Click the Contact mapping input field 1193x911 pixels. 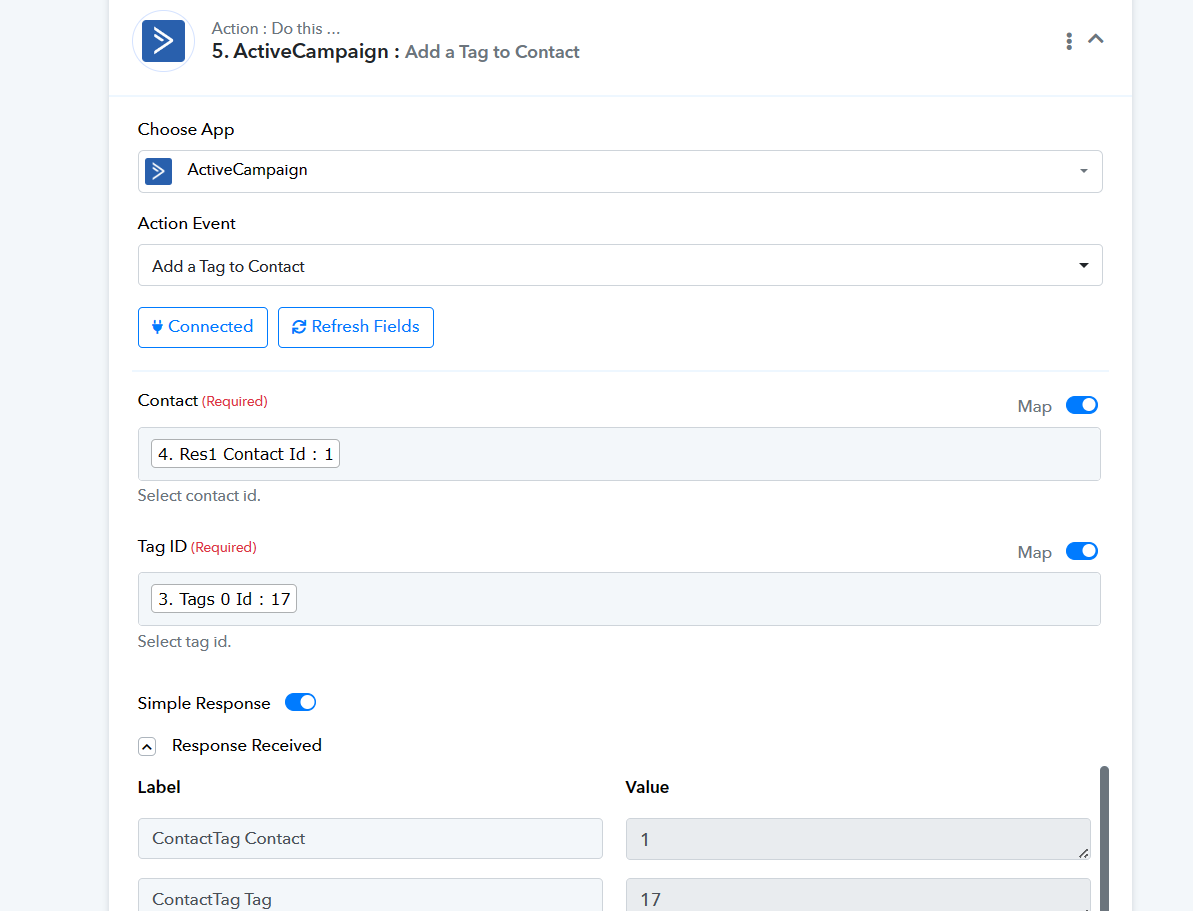click(619, 454)
